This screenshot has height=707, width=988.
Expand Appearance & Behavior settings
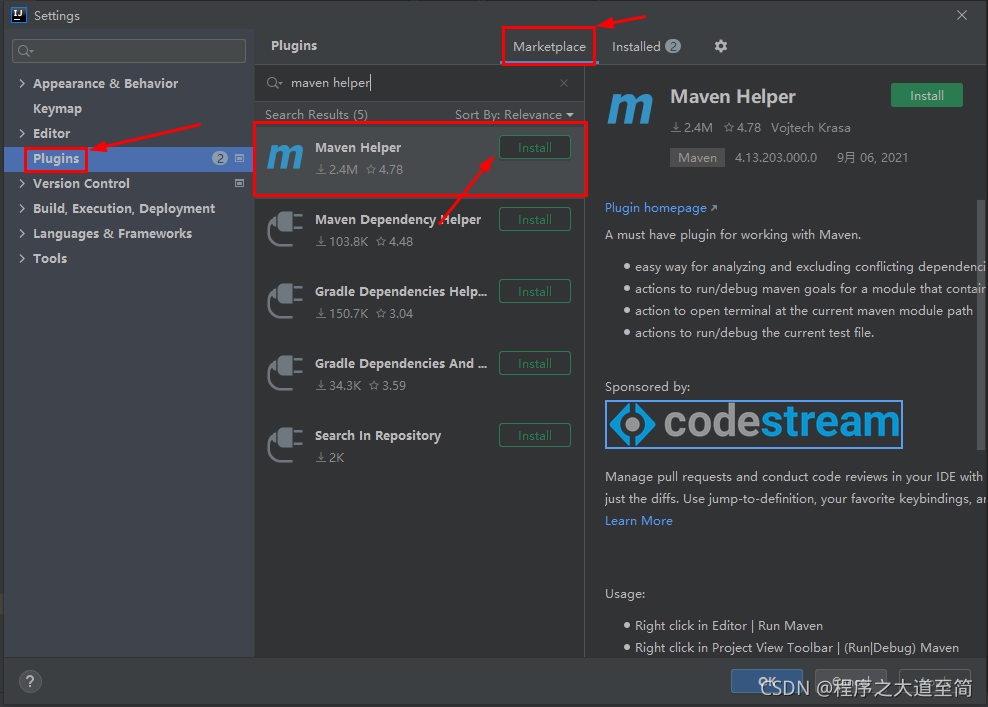click(x=22, y=83)
